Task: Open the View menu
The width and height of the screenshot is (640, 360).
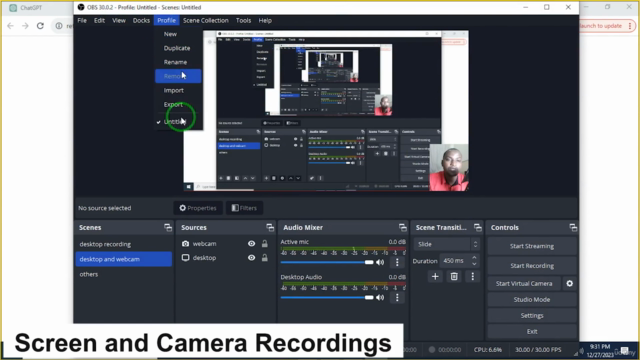Action: 119,20
